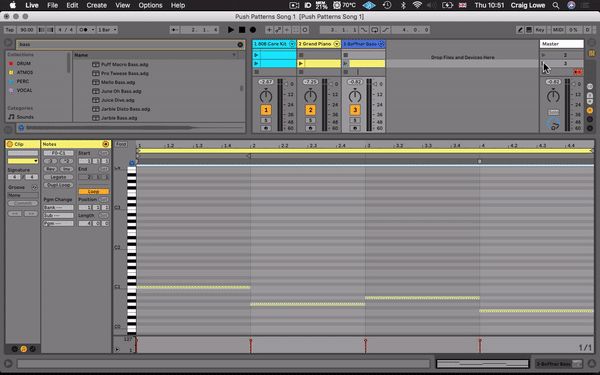Enable the Arrangement Record button
This screenshot has width=600, height=375.
[253, 29]
